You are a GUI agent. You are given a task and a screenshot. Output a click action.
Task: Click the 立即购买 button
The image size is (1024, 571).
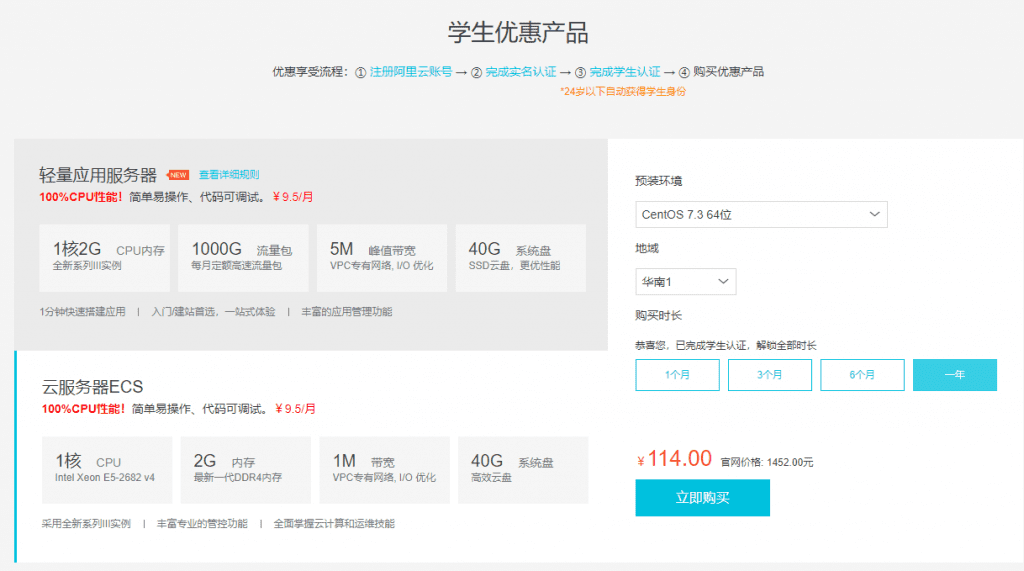click(702, 498)
